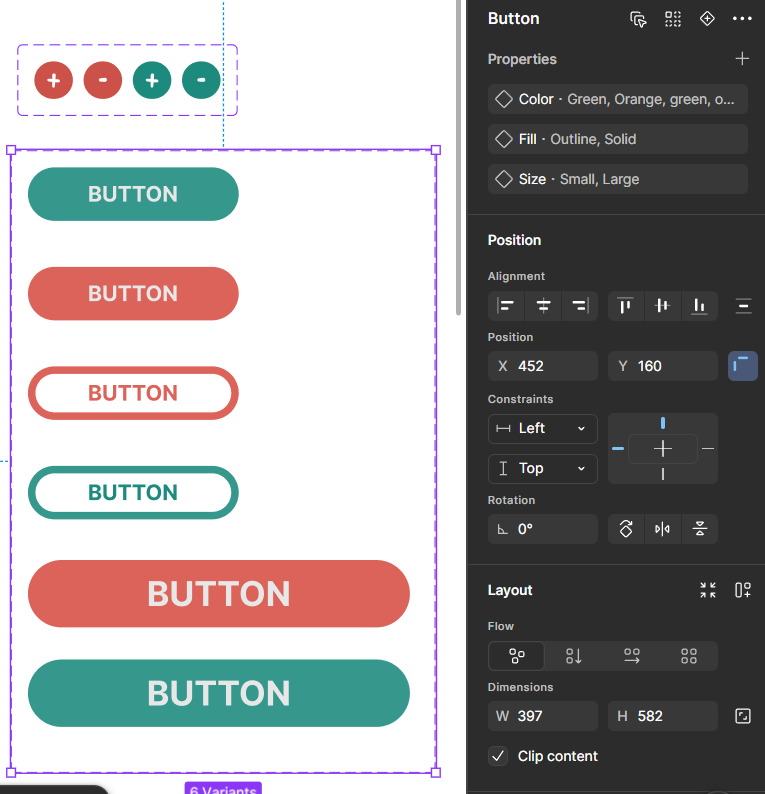This screenshot has width=765, height=794.
Task: Select the small outlined green BUTTON variant
Action: pos(133,493)
